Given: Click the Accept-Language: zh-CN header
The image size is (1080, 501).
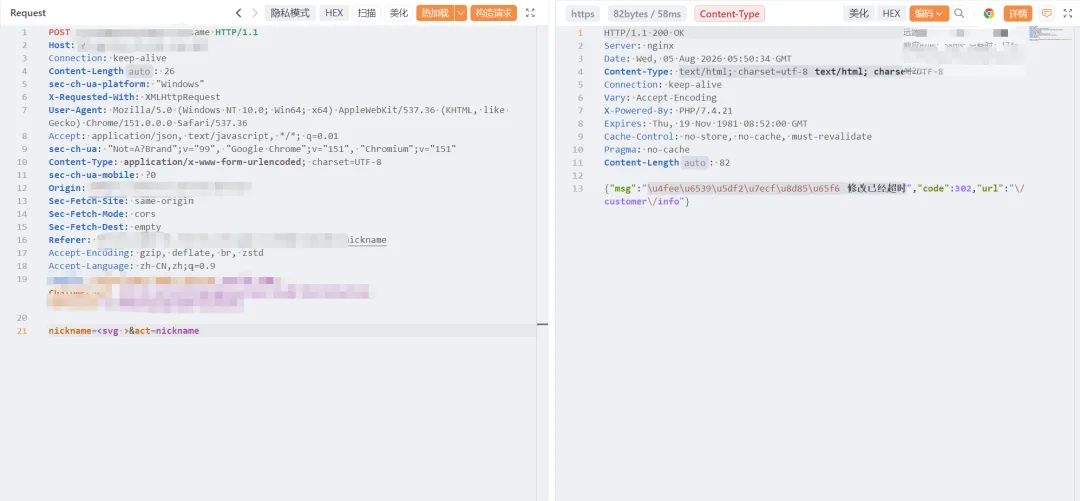Looking at the screenshot, I should tap(132, 266).
